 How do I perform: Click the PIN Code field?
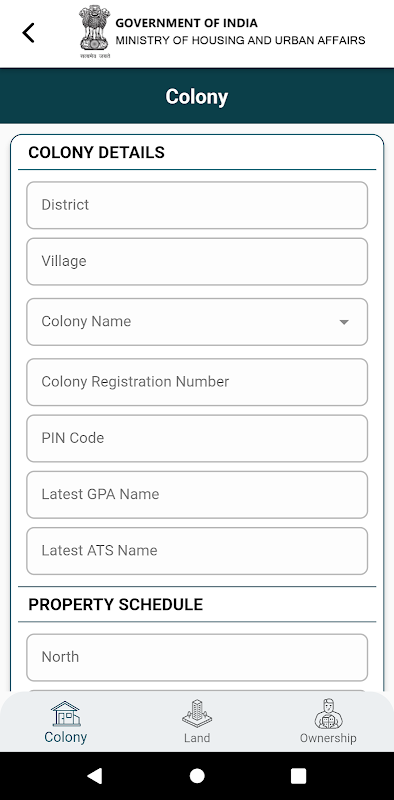click(197, 438)
